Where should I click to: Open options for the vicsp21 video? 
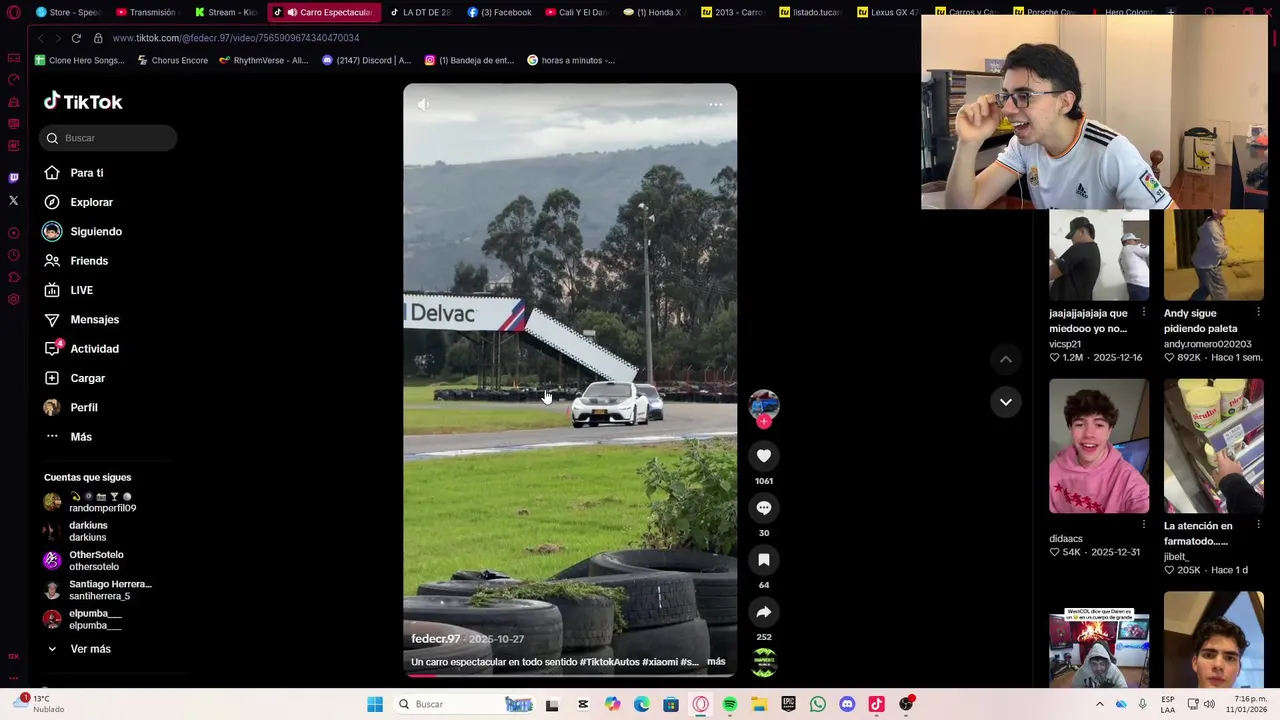(1144, 313)
